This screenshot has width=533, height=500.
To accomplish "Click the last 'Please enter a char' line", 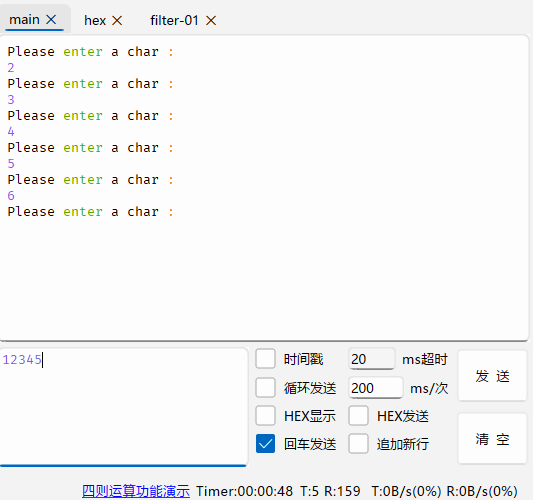I will (x=90, y=212).
